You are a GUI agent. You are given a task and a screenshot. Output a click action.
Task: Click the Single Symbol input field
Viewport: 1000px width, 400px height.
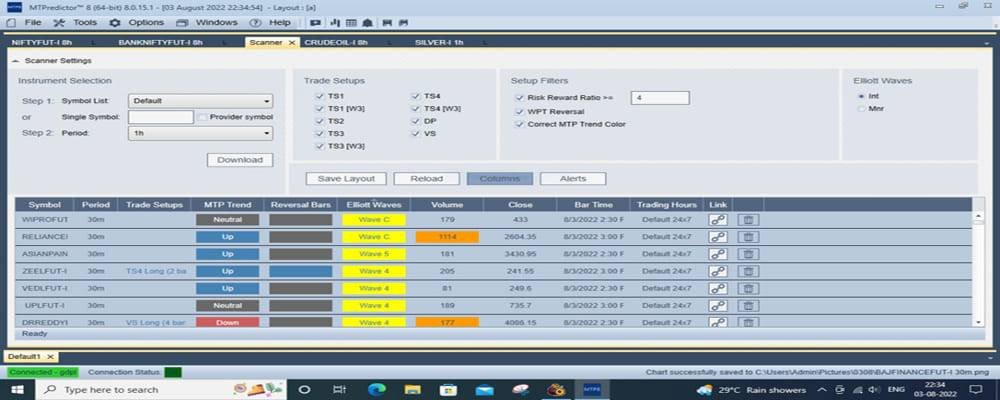(x=161, y=117)
